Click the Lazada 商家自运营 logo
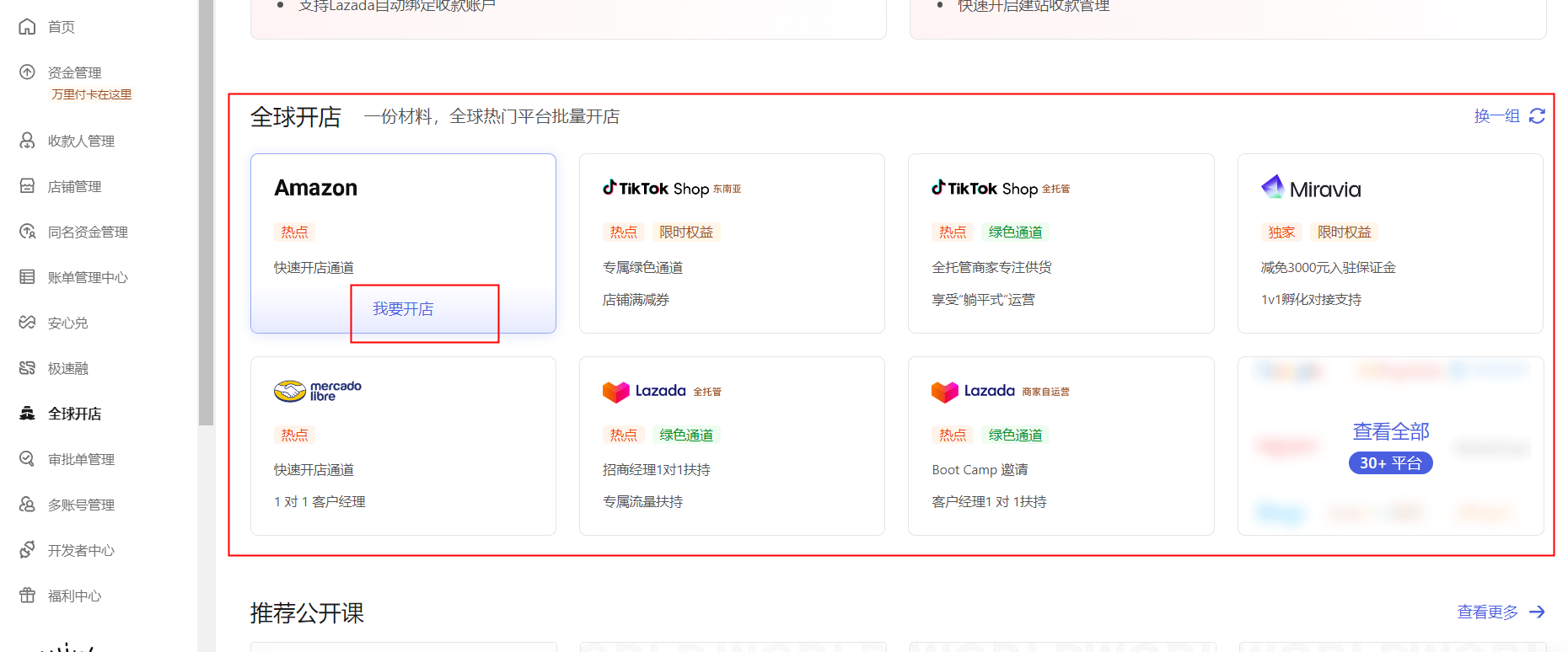1568x652 pixels. pos(1001,391)
